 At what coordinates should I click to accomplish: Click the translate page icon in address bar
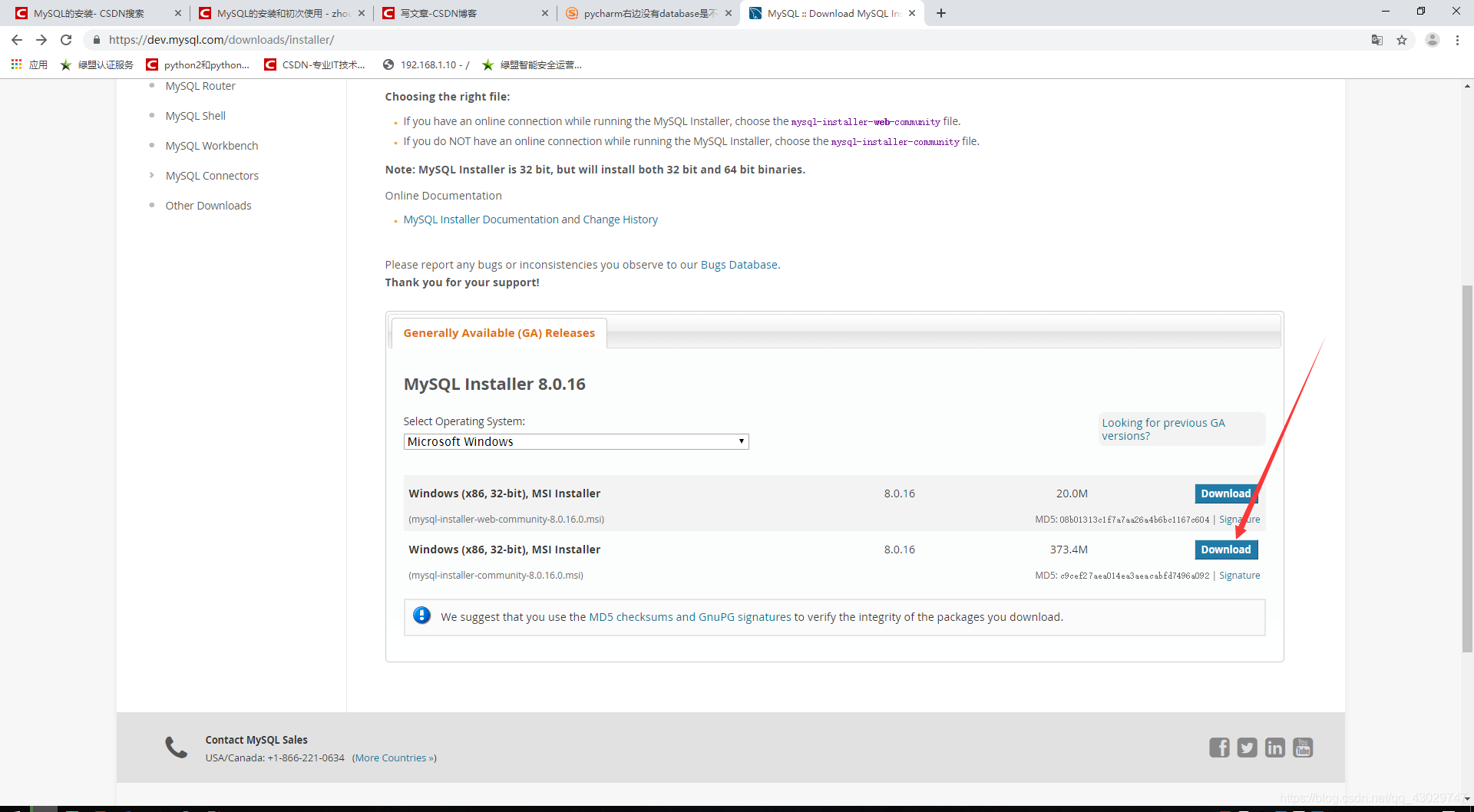click(1377, 40)
